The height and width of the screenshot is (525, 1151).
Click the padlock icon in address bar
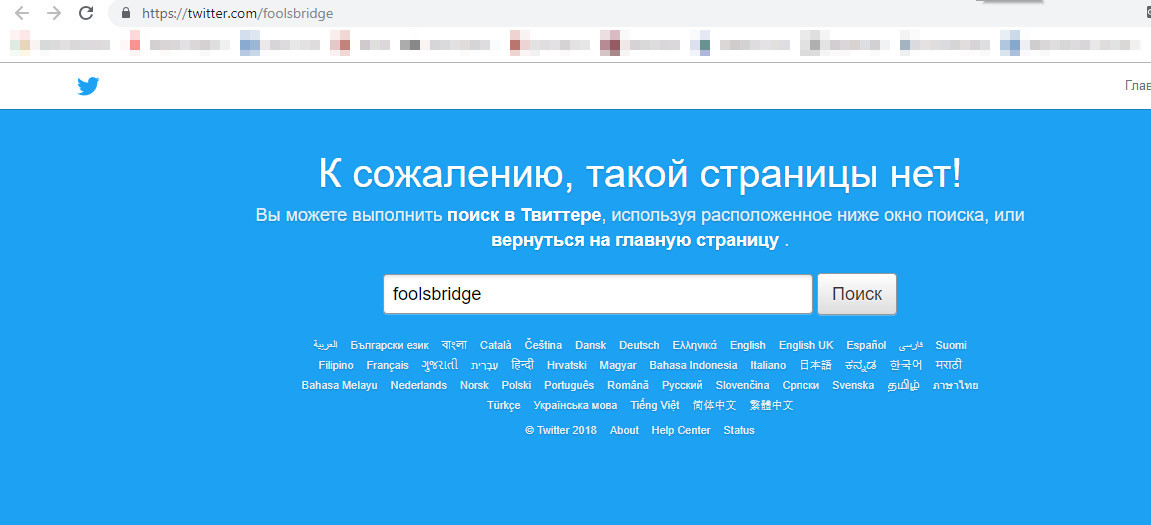click(126, 13)
